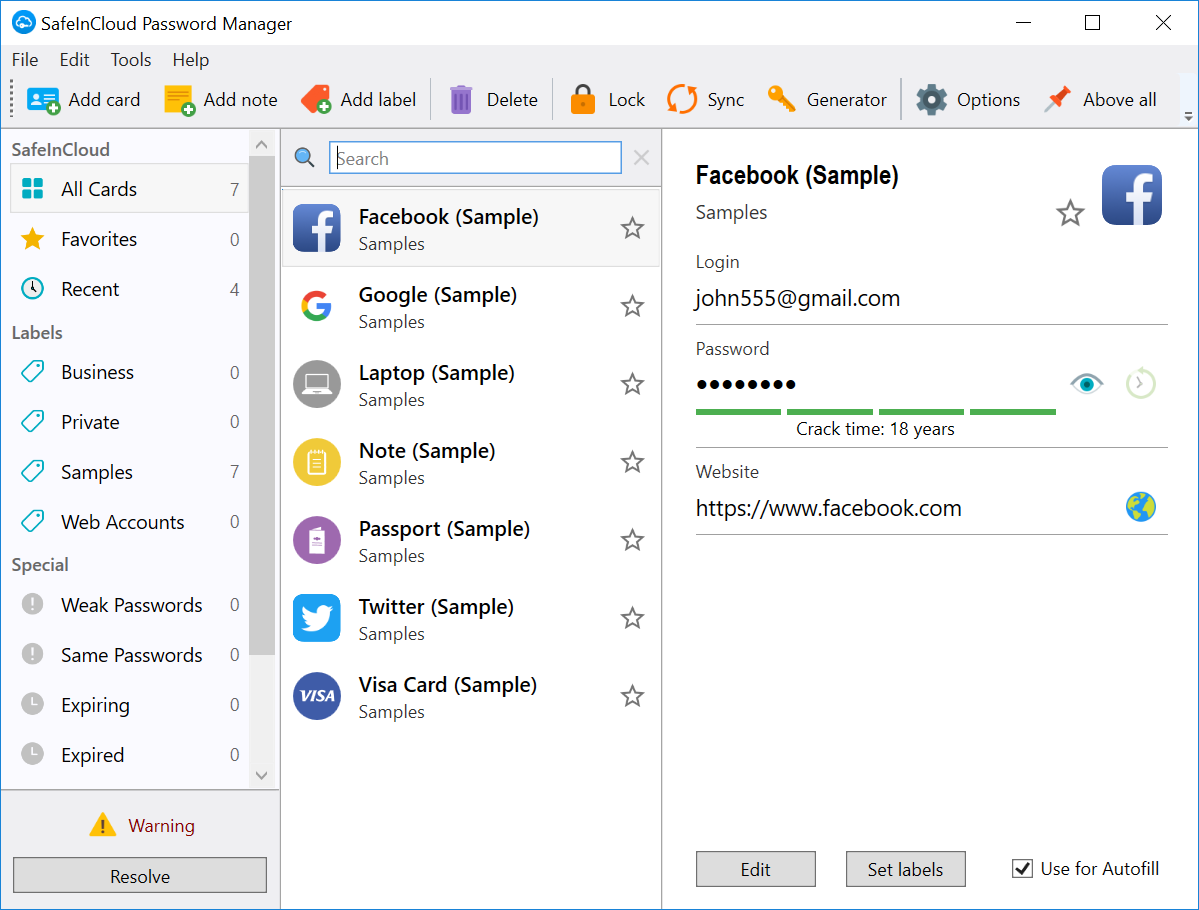Select the Visa Card (Sample) icon
Viewport: 1199px width, 910px height.
[x=317, y=696]
